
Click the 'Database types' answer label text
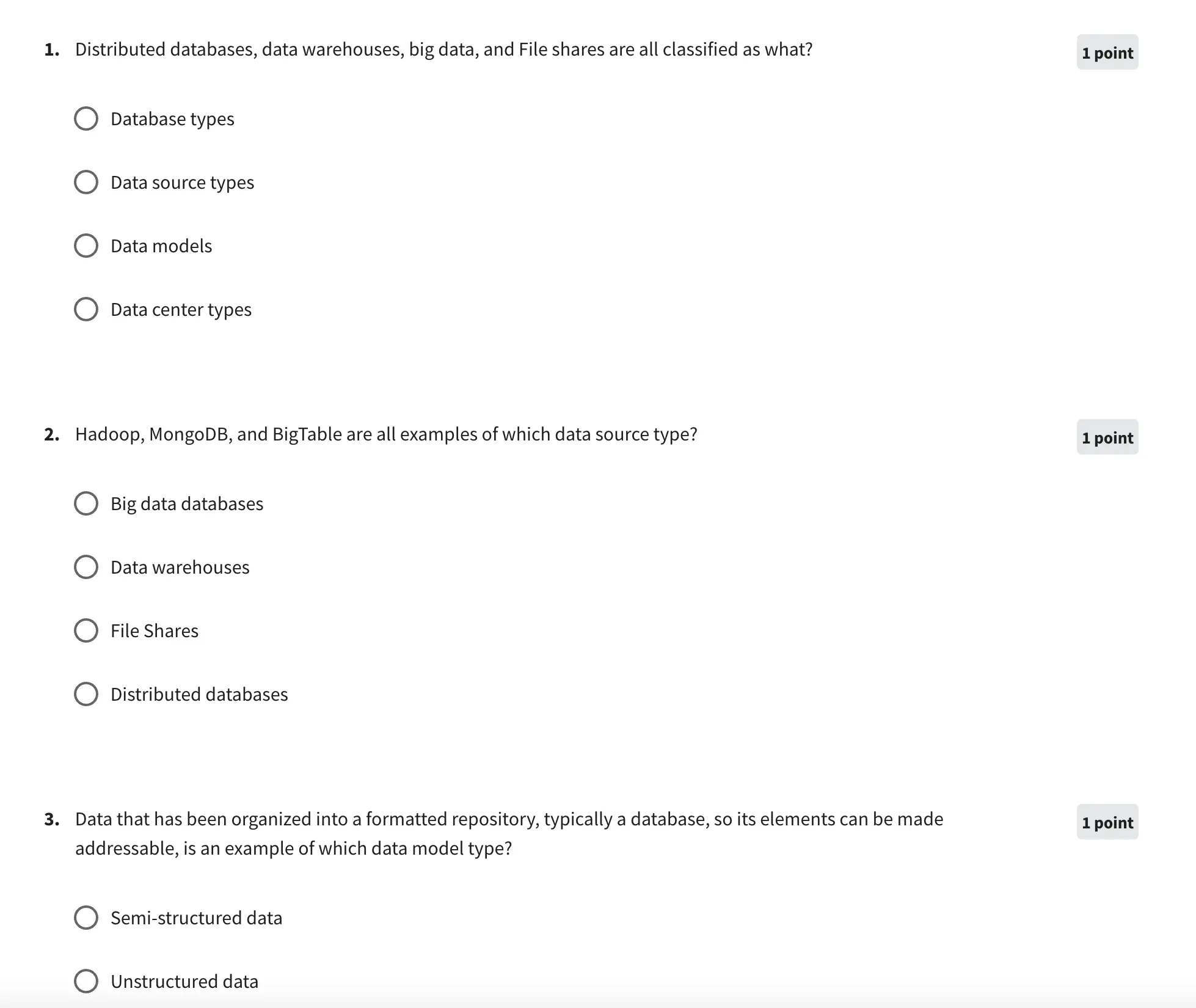(172, 119)
